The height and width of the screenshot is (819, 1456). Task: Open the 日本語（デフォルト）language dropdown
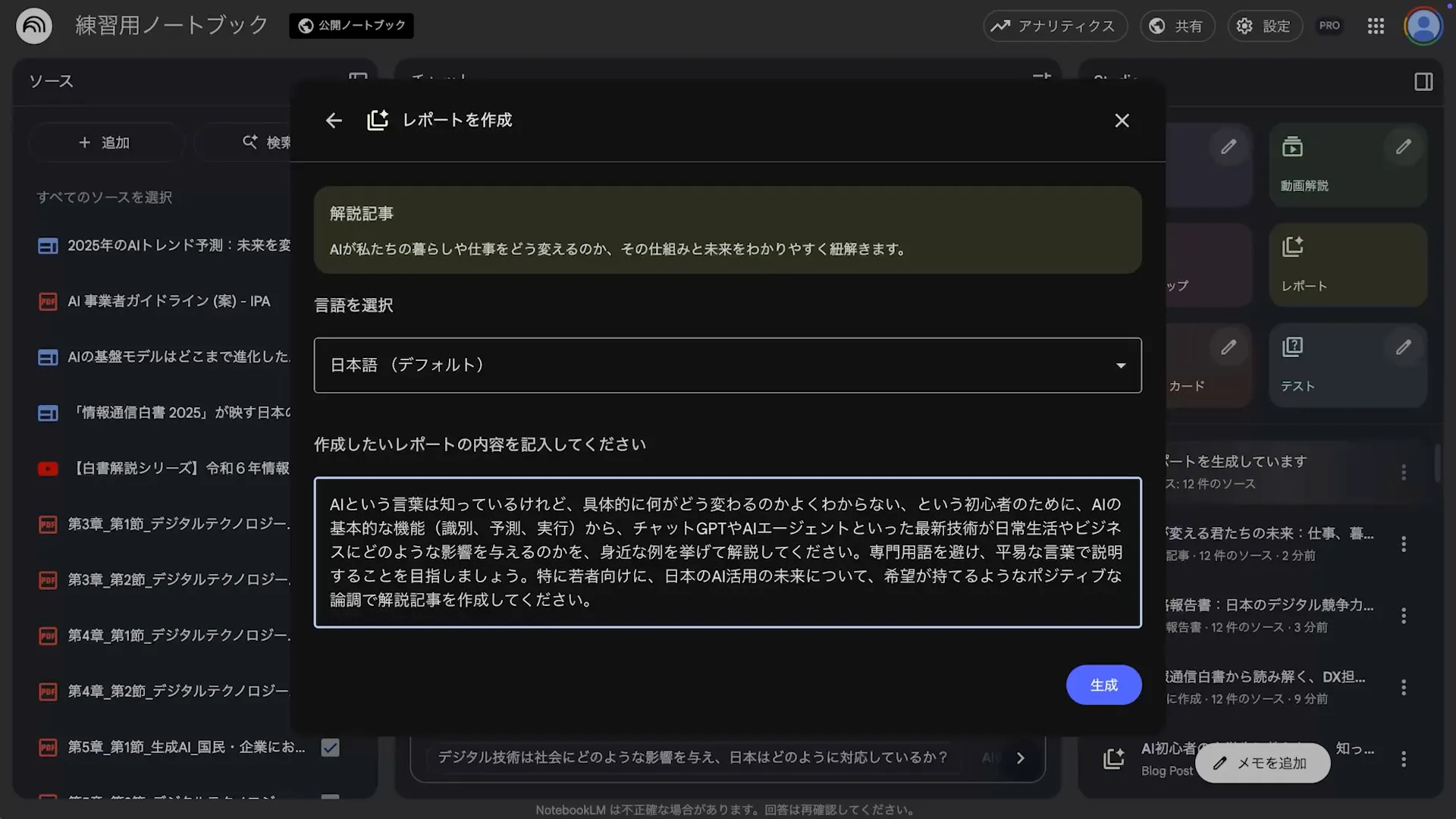tap(727, 365)
